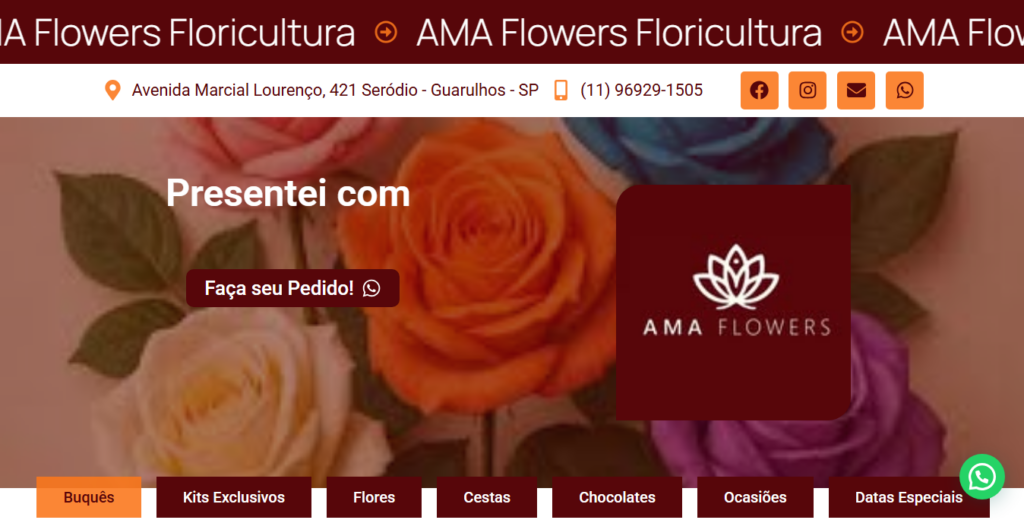The width and height of the screenshot is (1024, 520).
Task: Click the Avenida Marcial Lourenço address text
Action: click(335, 90)
